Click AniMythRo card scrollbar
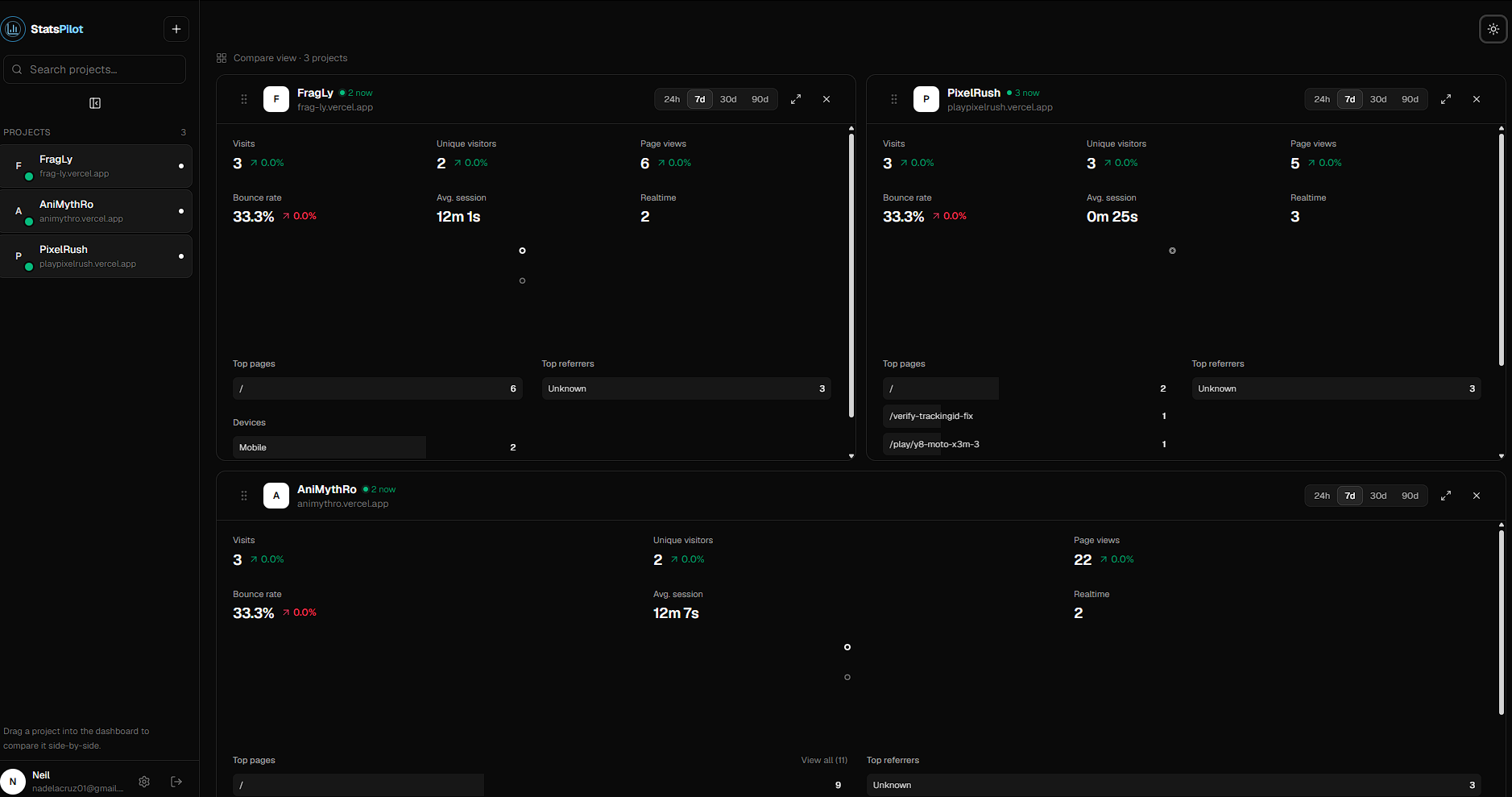Viewport: 1512px width, 797px height. click(x=1502, y=622)
